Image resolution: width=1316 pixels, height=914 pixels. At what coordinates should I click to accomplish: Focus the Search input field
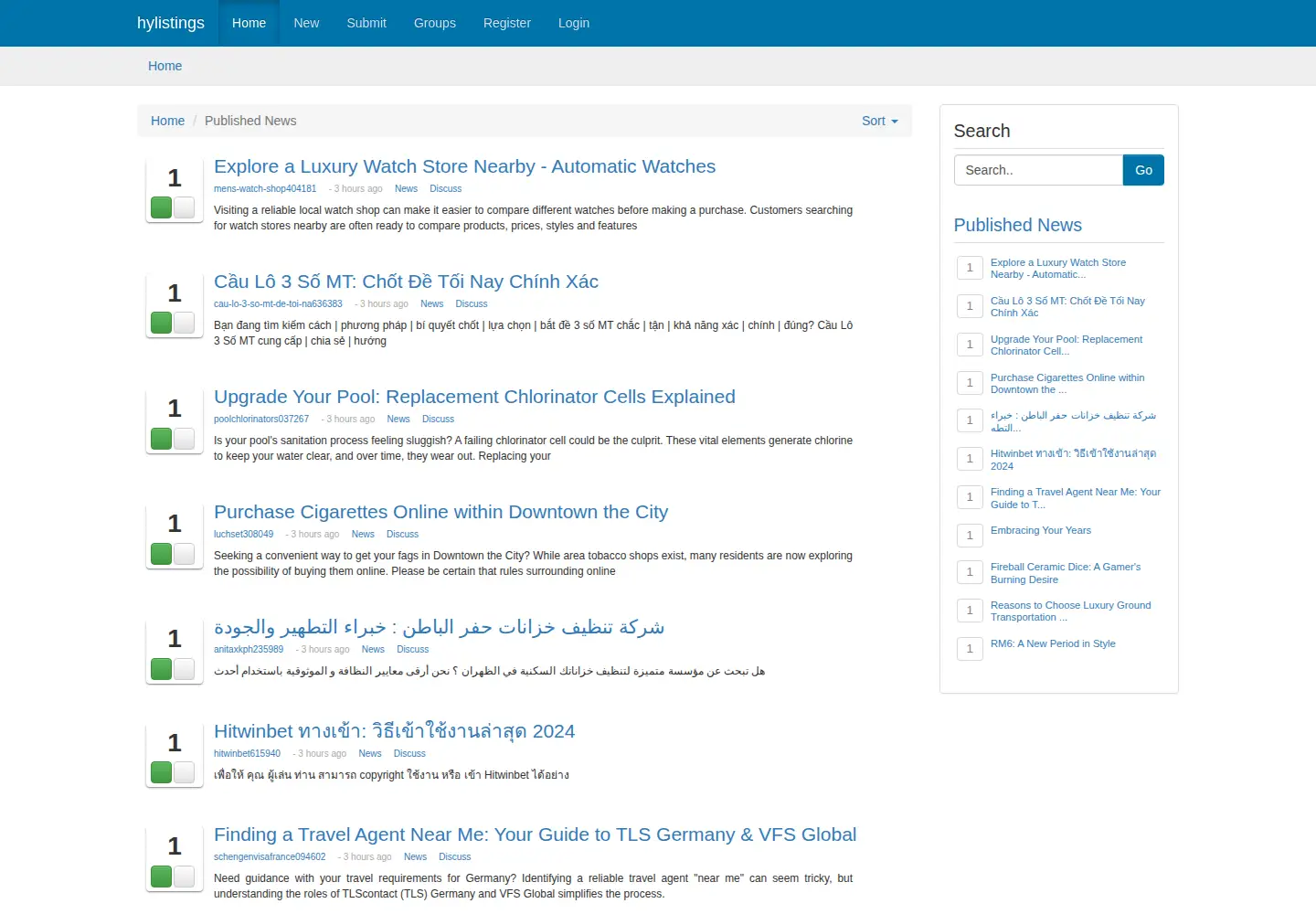click(x=1038, y=170)
